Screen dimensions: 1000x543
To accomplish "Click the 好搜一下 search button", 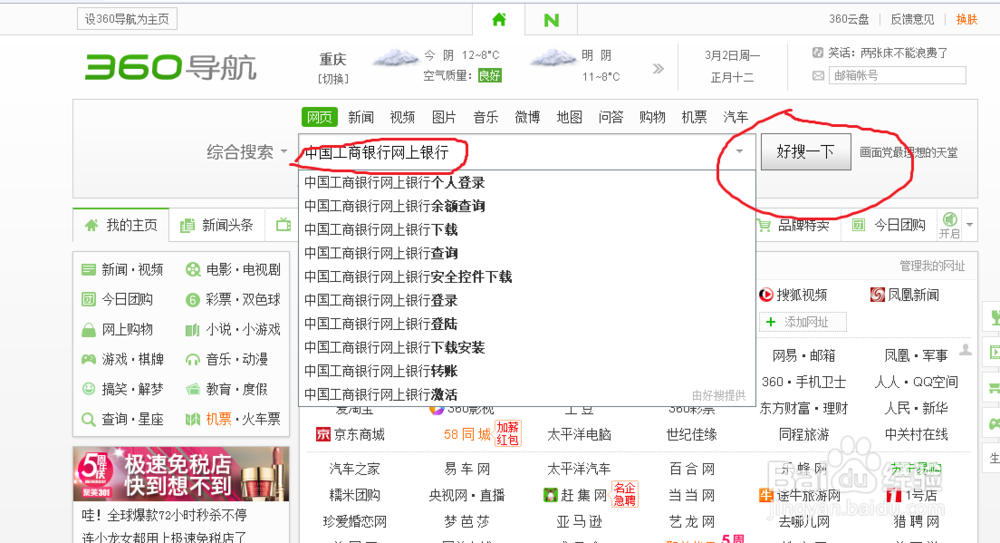I will pos(805,152).
